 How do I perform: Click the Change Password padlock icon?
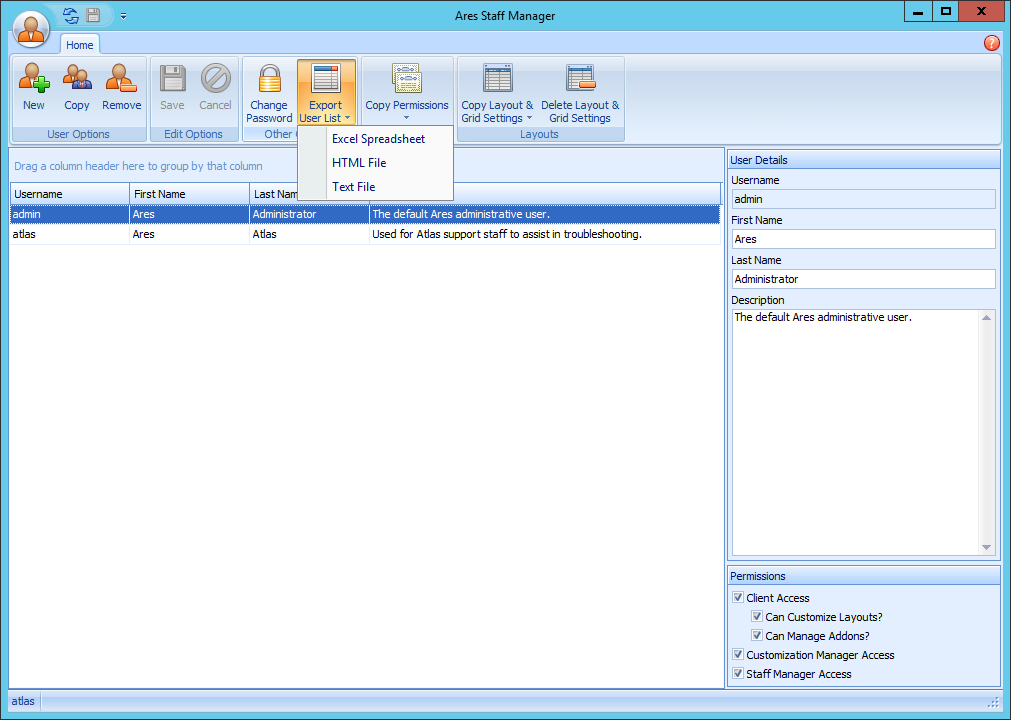pos(269,80)
